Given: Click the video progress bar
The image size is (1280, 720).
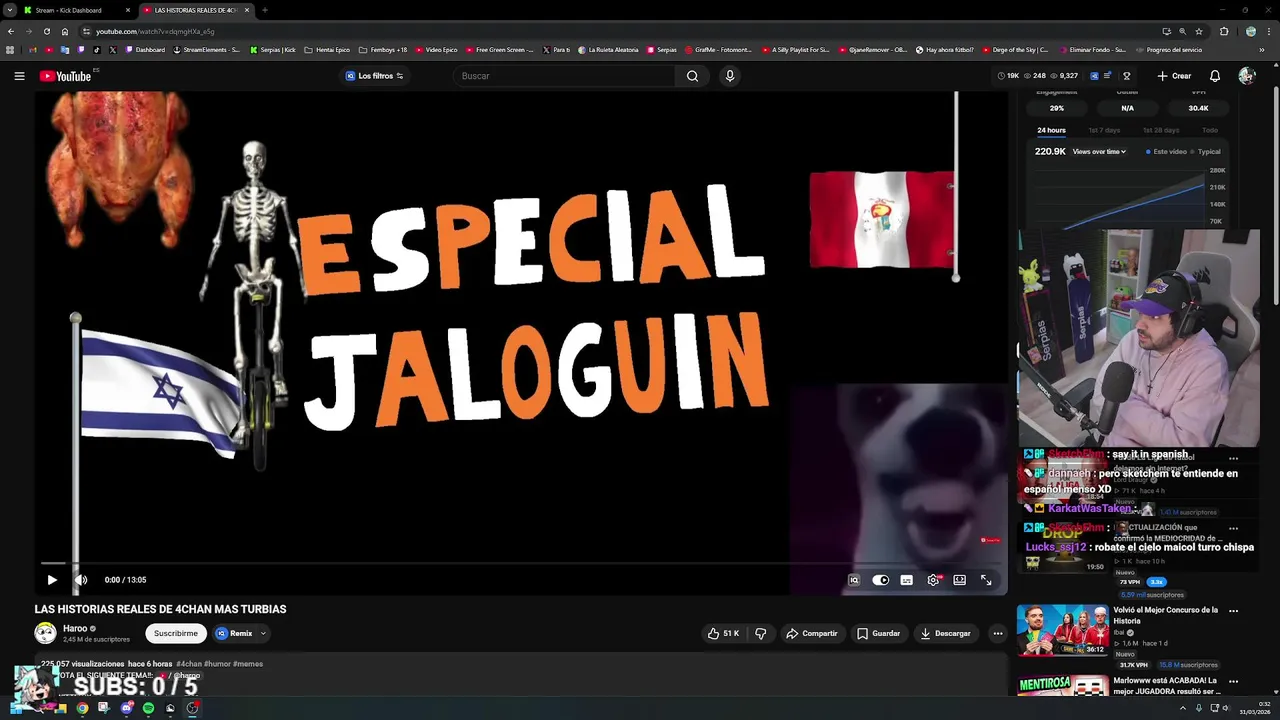Looking at the screenshot, I should 520,564.
